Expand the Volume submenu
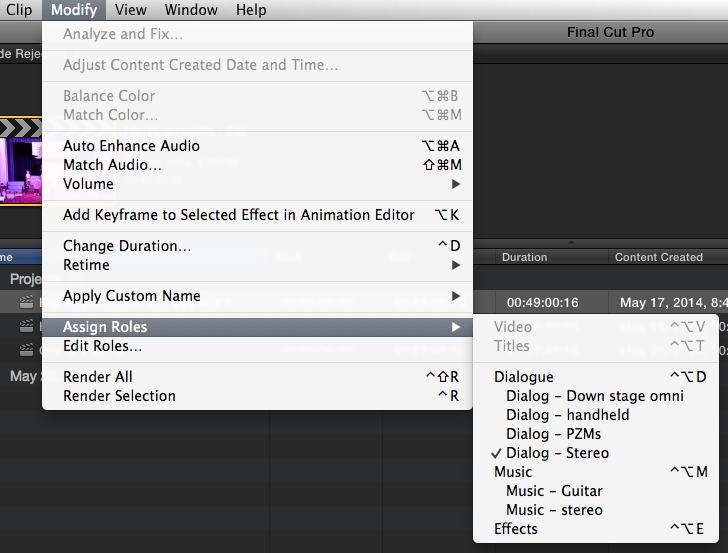The width and height of the screenshot is (728, 553). (257, 184)
